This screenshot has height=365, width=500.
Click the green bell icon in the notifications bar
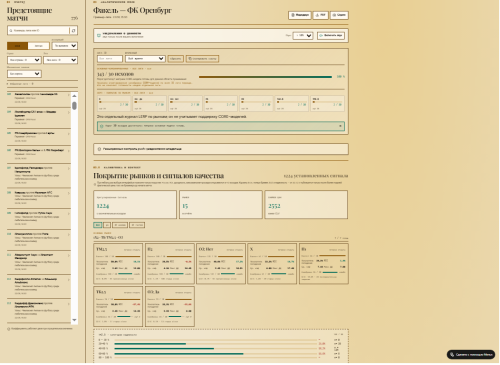99,35
